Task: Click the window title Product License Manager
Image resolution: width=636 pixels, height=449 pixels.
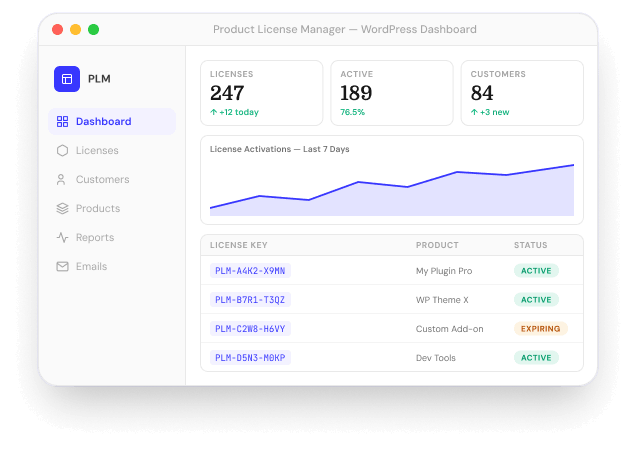Action: [345, 29]
